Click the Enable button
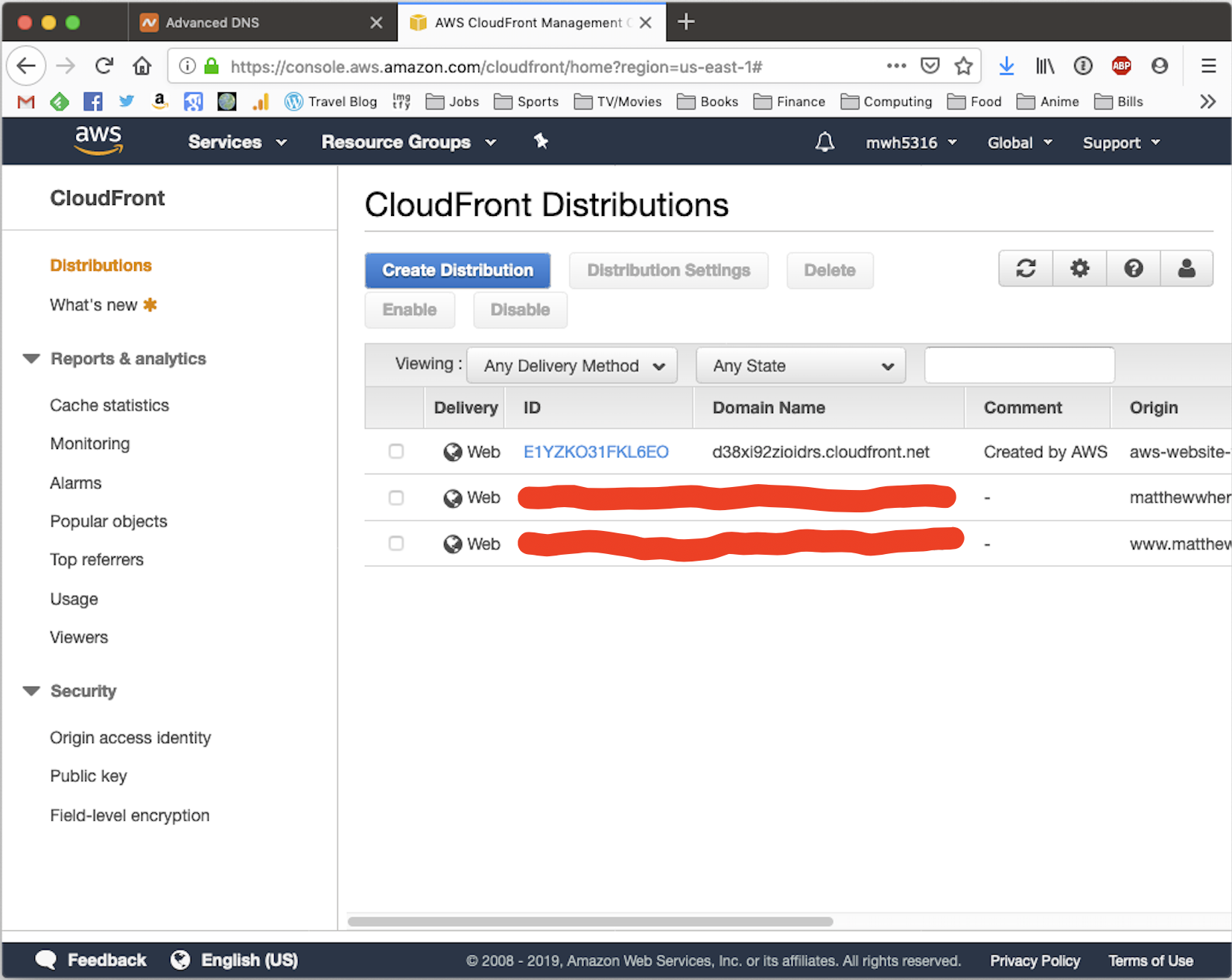Image resolution: width=1232 pixels, height=980 pixels. click(x=410, y=310)
